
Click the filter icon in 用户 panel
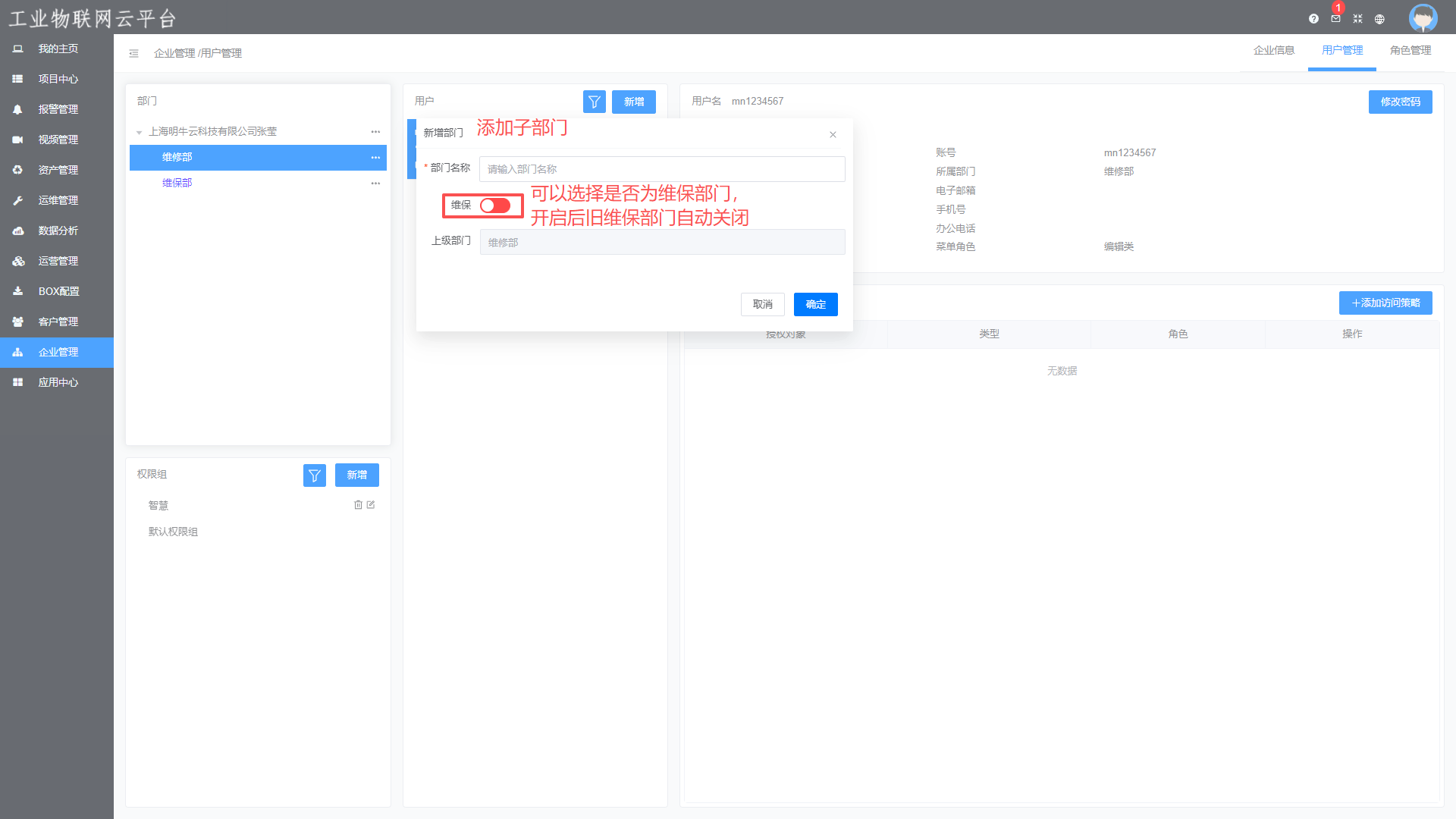(594, 102)
